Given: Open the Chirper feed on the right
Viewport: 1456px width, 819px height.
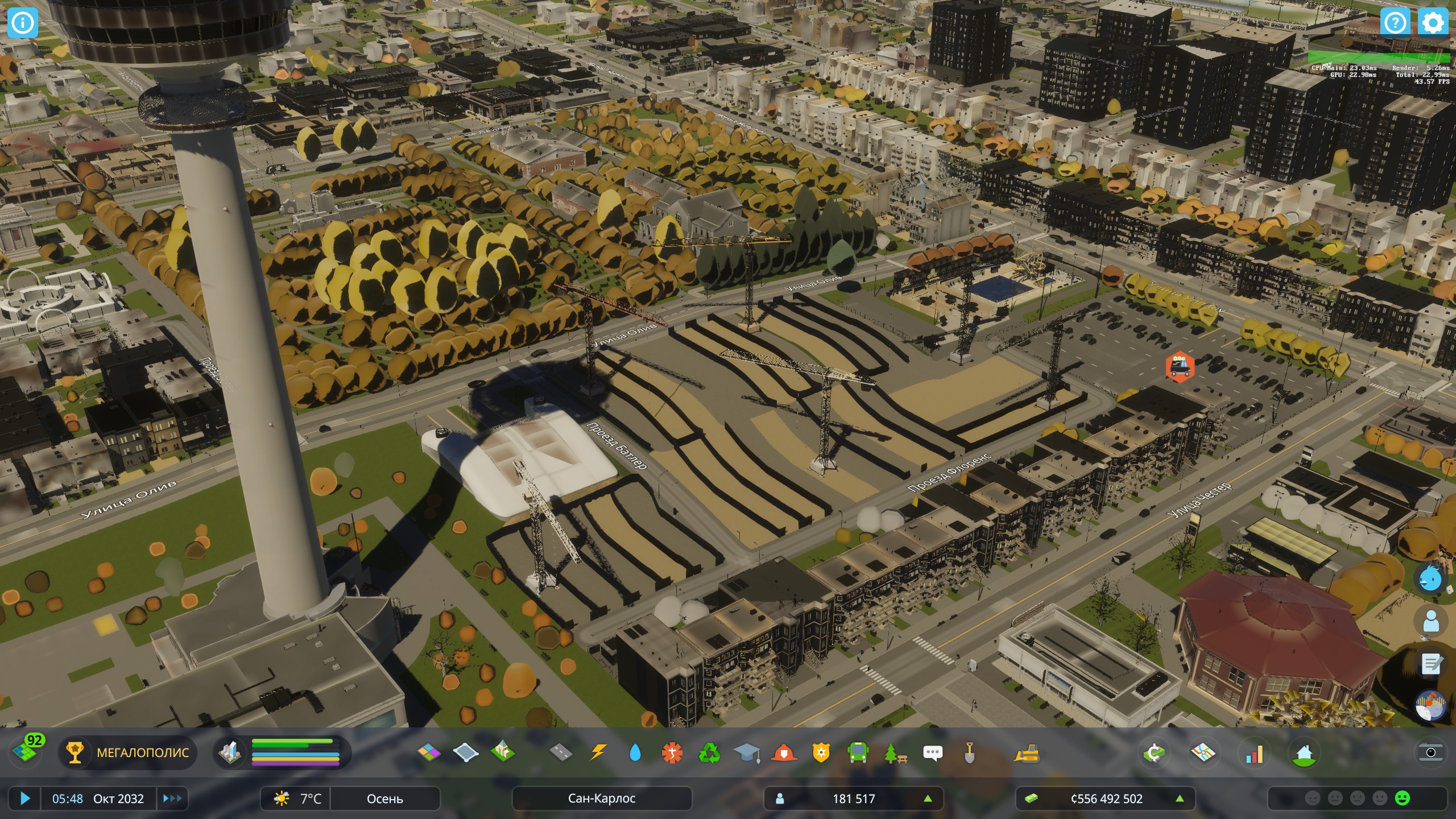Looking at the screenshot, I should coord(1432,579).
